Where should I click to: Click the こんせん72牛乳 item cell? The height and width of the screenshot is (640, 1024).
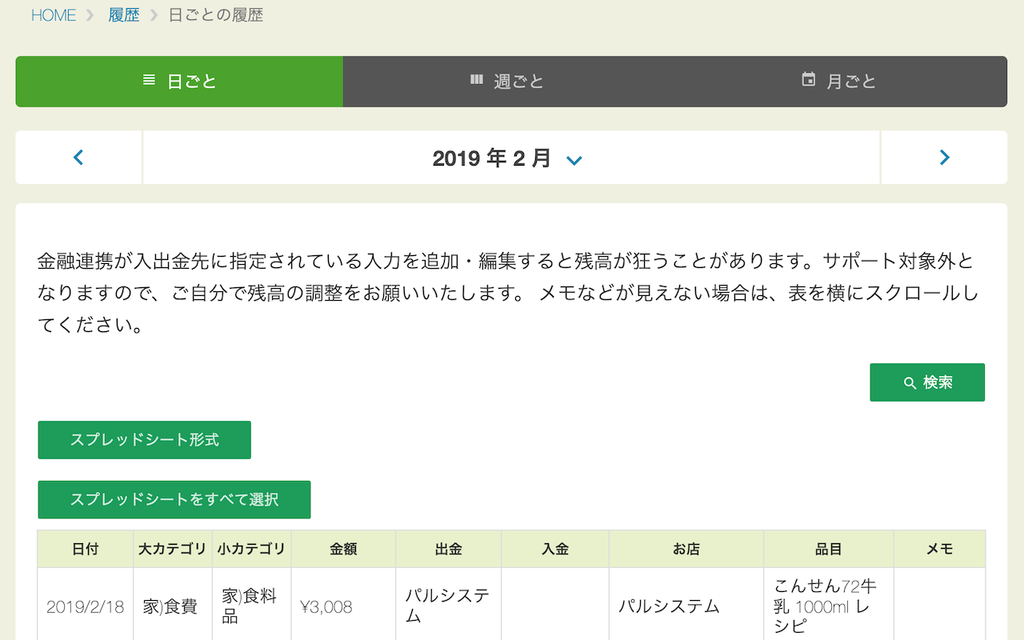point(829,605)
